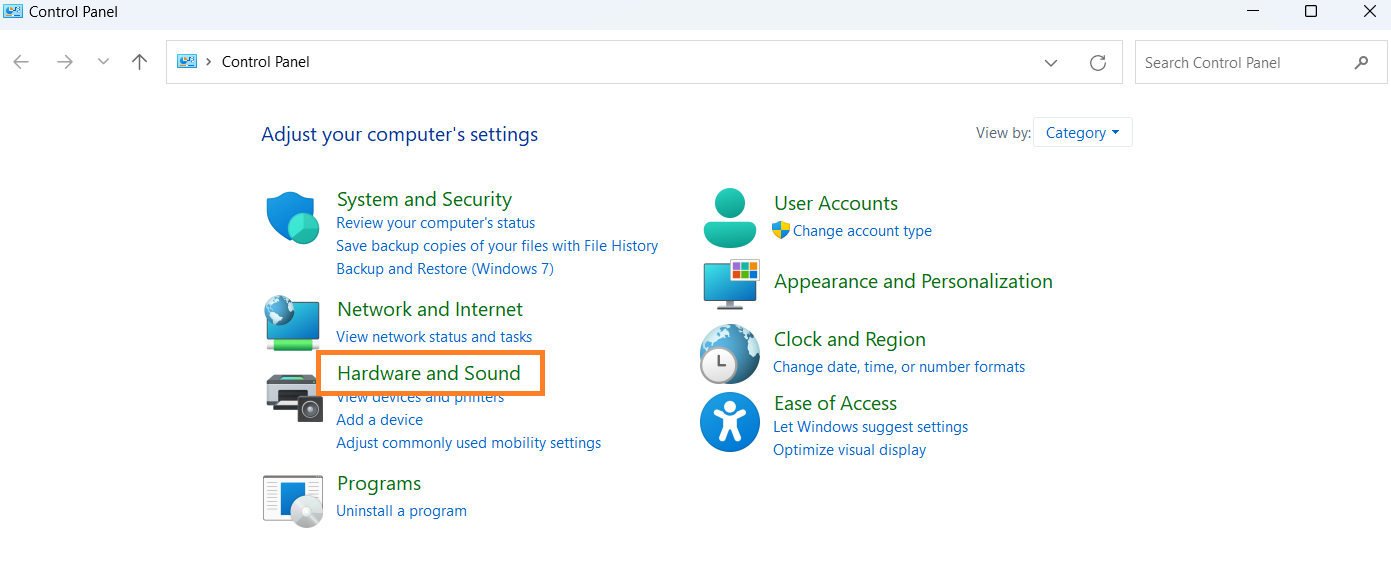
Task: Click the Control Panel breadcrumb
Action: click(x=266, y=62)
